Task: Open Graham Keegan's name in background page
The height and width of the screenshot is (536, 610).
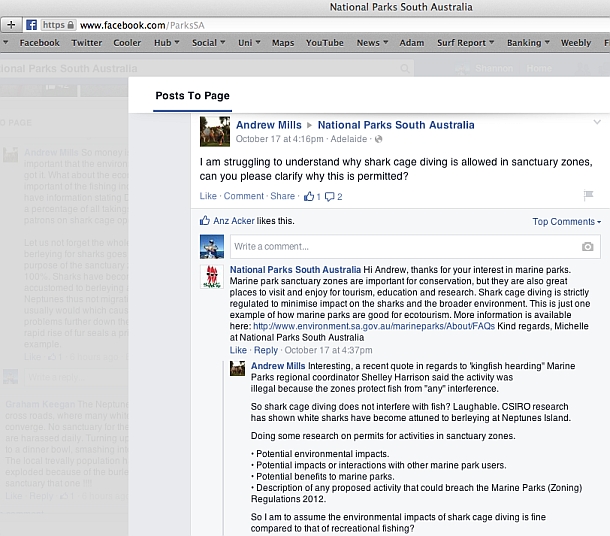Action: pos(40,404)
